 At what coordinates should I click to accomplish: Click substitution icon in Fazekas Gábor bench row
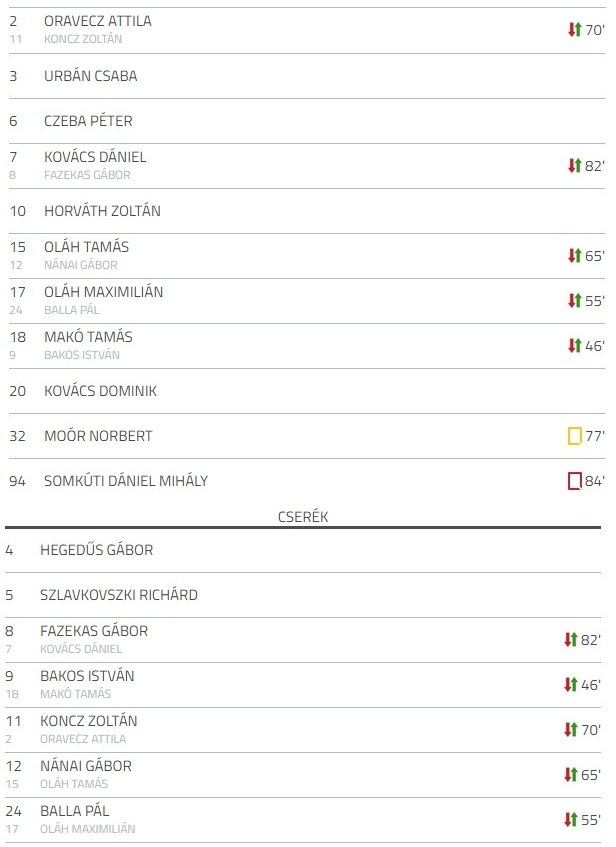point(571,640)
